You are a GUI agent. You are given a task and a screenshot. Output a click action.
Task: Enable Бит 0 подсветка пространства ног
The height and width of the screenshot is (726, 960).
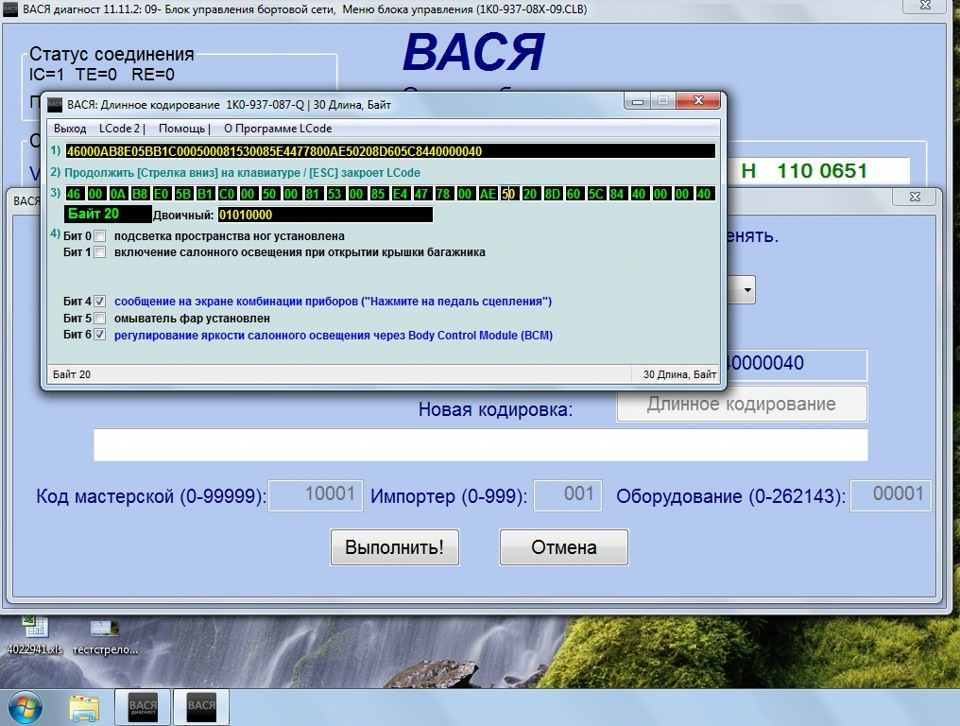point(100,236)
